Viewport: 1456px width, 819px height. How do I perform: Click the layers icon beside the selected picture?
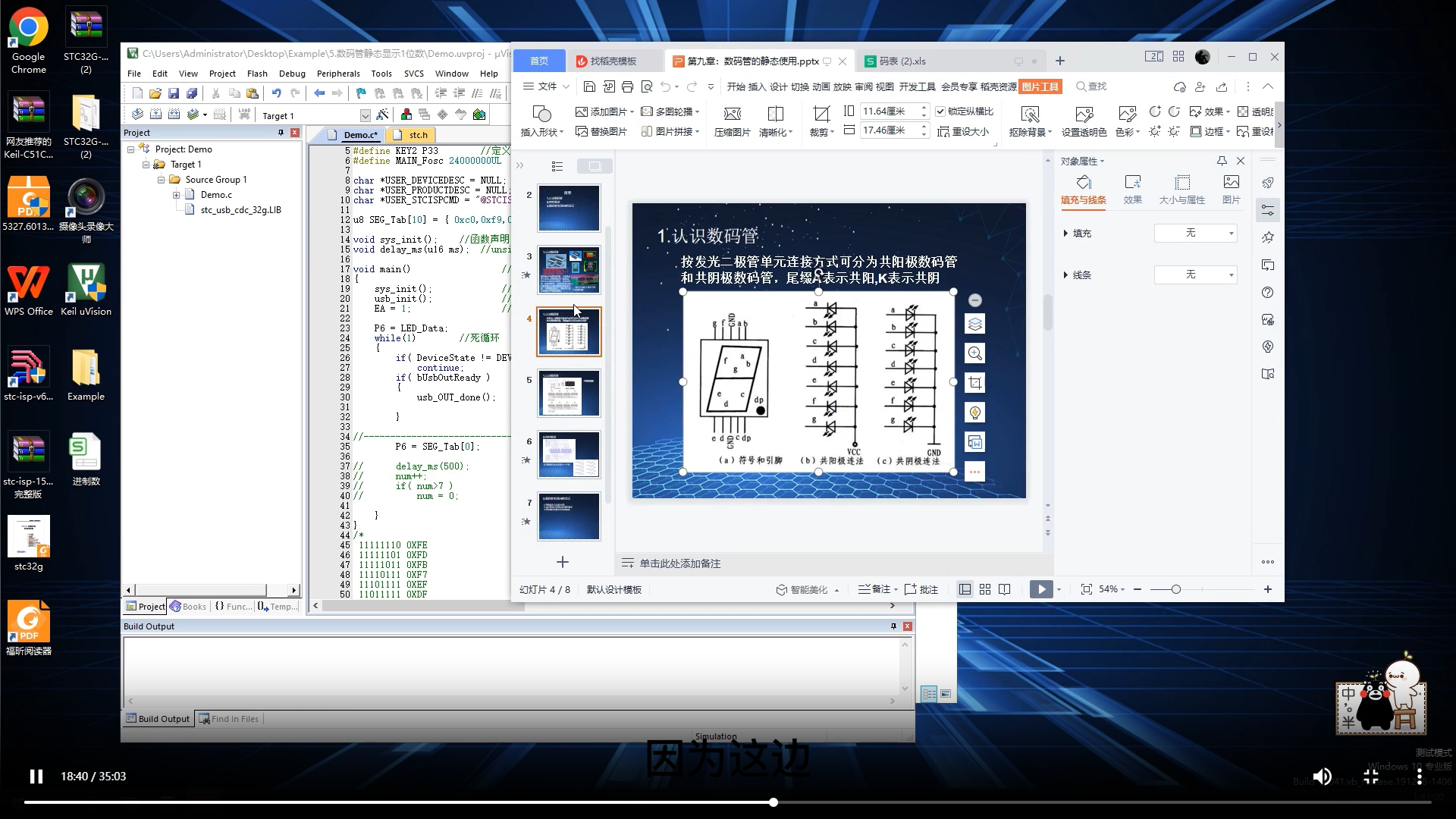(x=975, y=324)
